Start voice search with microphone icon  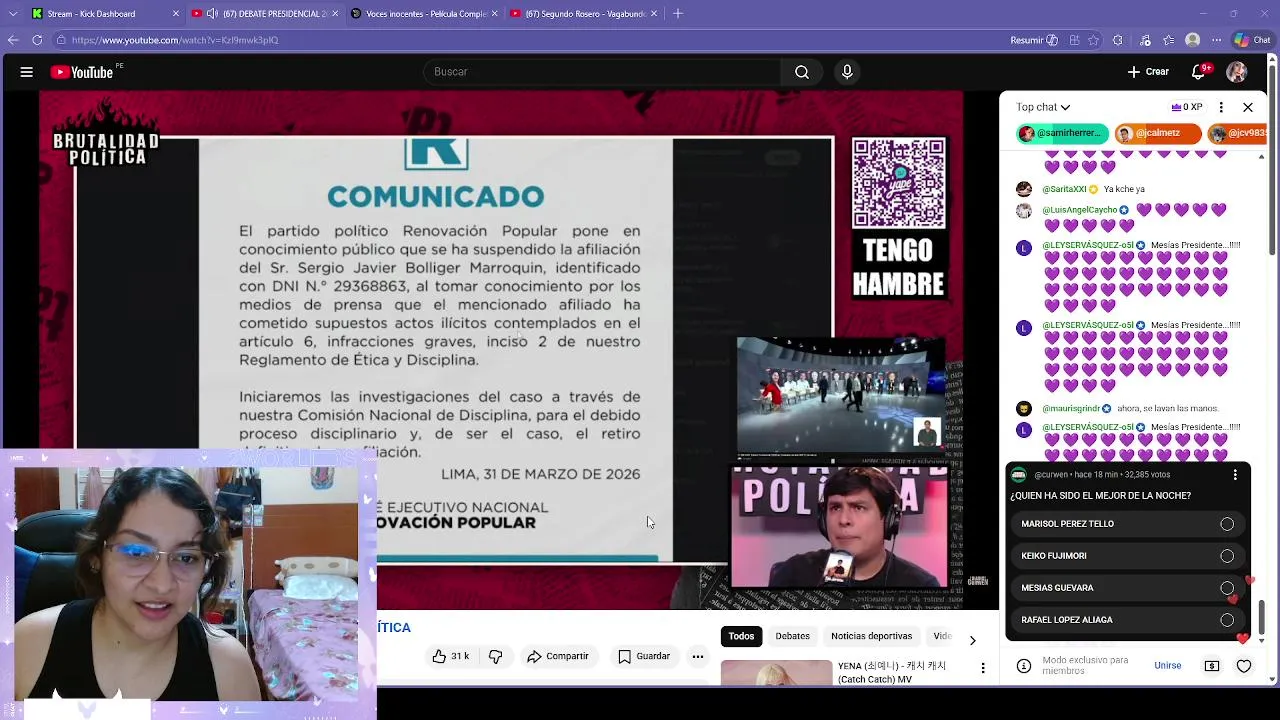[847, 72]
